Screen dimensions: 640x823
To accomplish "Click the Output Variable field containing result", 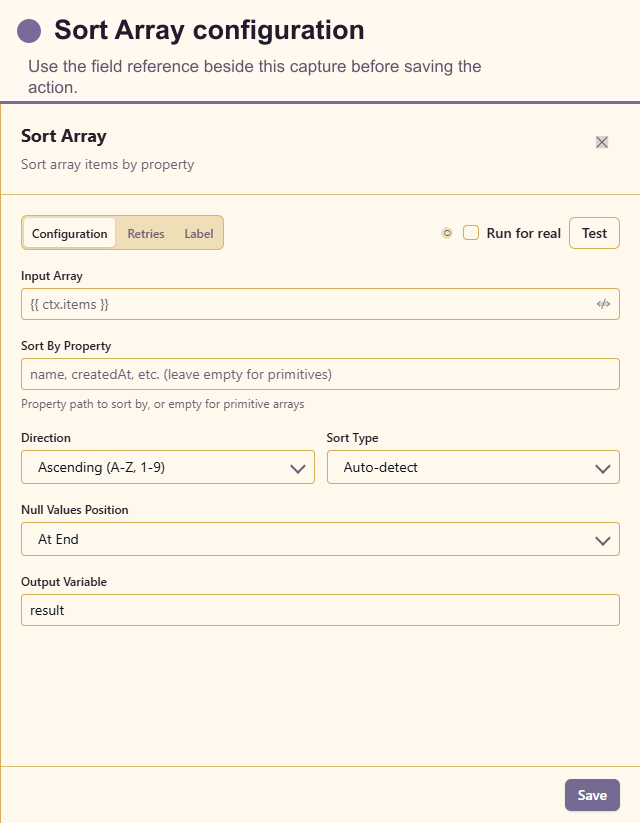I will [x=320, y=610].
